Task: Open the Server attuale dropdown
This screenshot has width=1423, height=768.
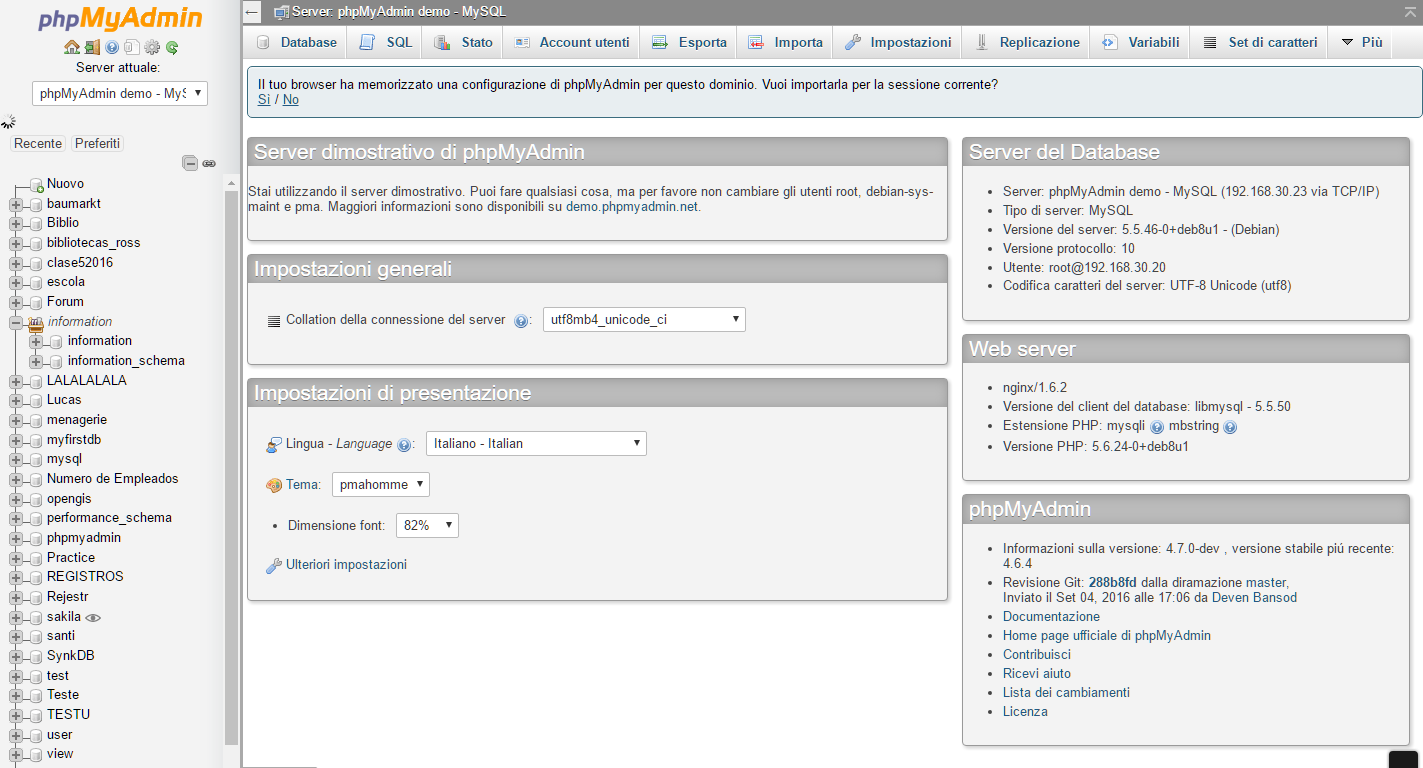Action: (x=120, y=93)
